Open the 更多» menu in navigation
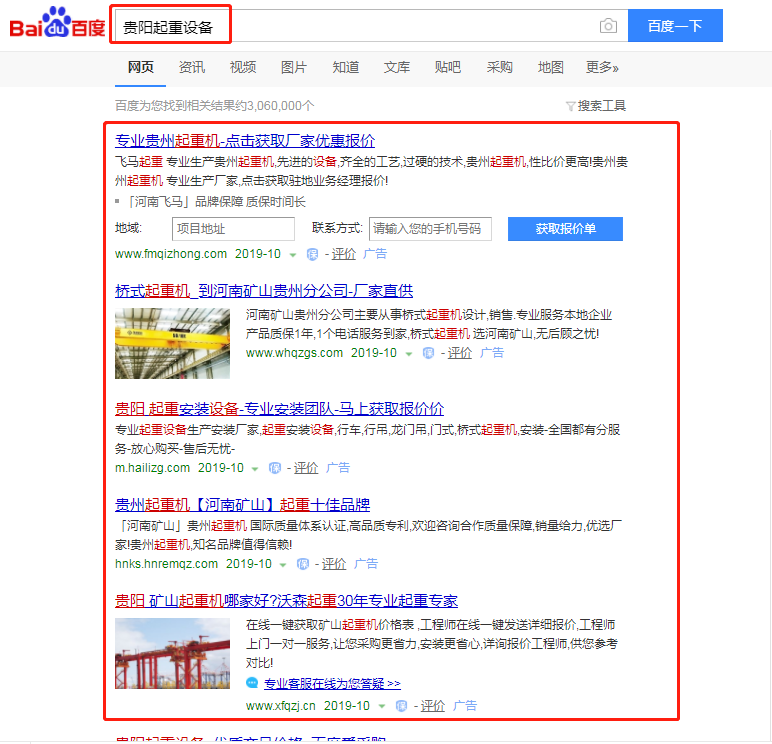This screenshot has width=772, height=744. tap(602, 67)
